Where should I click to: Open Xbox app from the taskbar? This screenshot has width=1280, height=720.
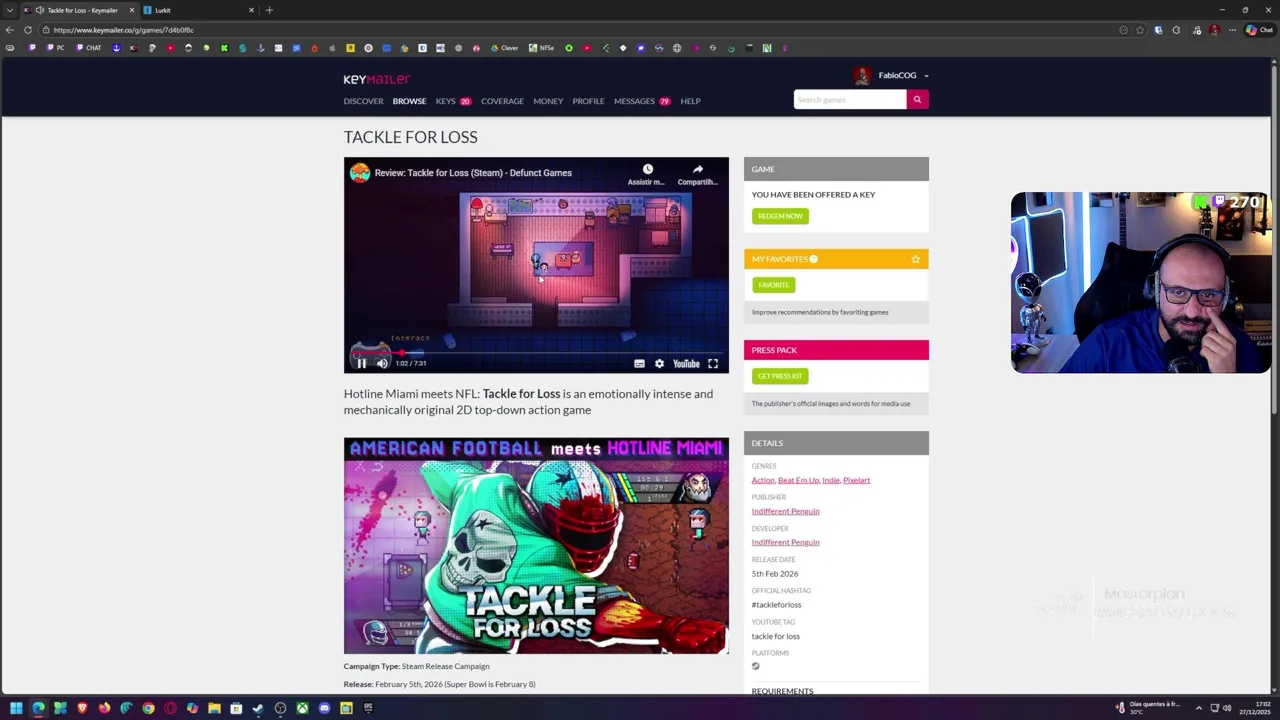[x=302, y=708]
